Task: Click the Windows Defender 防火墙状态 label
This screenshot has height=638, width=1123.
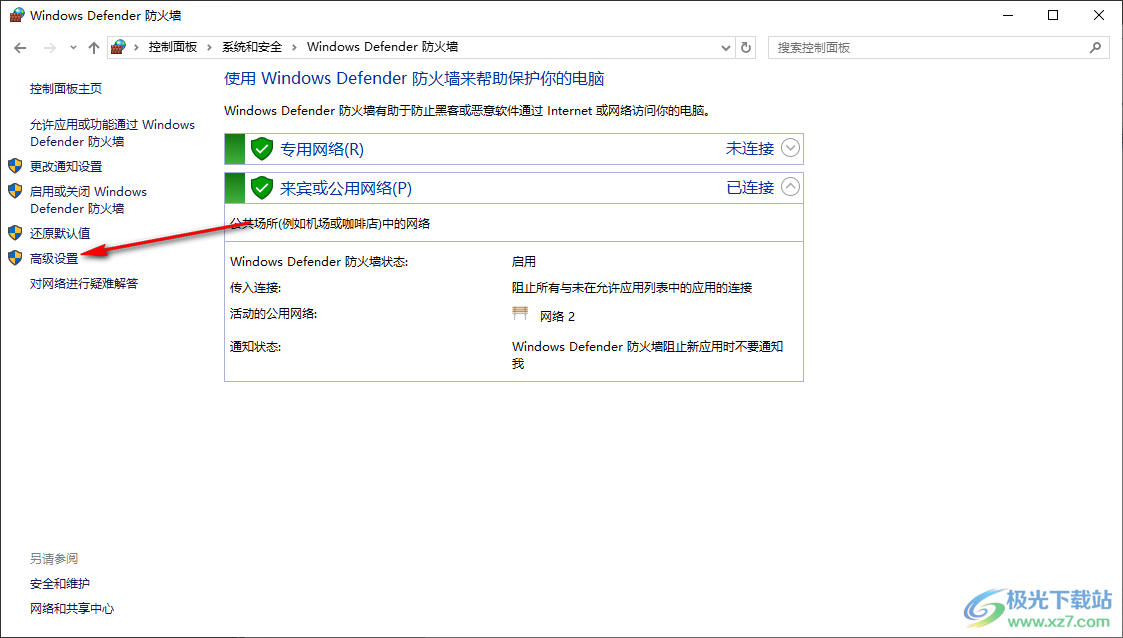Action: [x=319, y=262]
